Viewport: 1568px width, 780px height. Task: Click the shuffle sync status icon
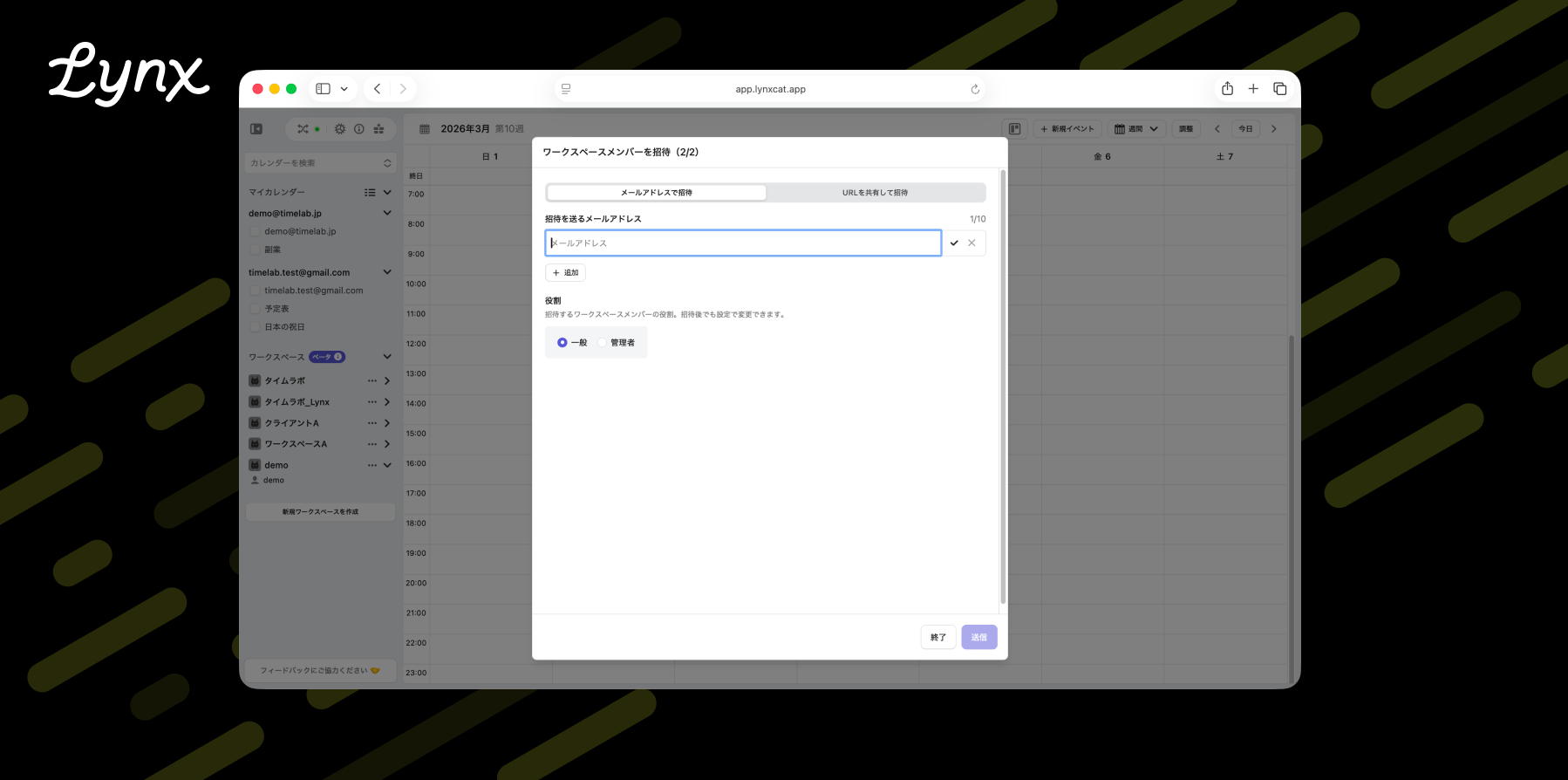(303, 129)
